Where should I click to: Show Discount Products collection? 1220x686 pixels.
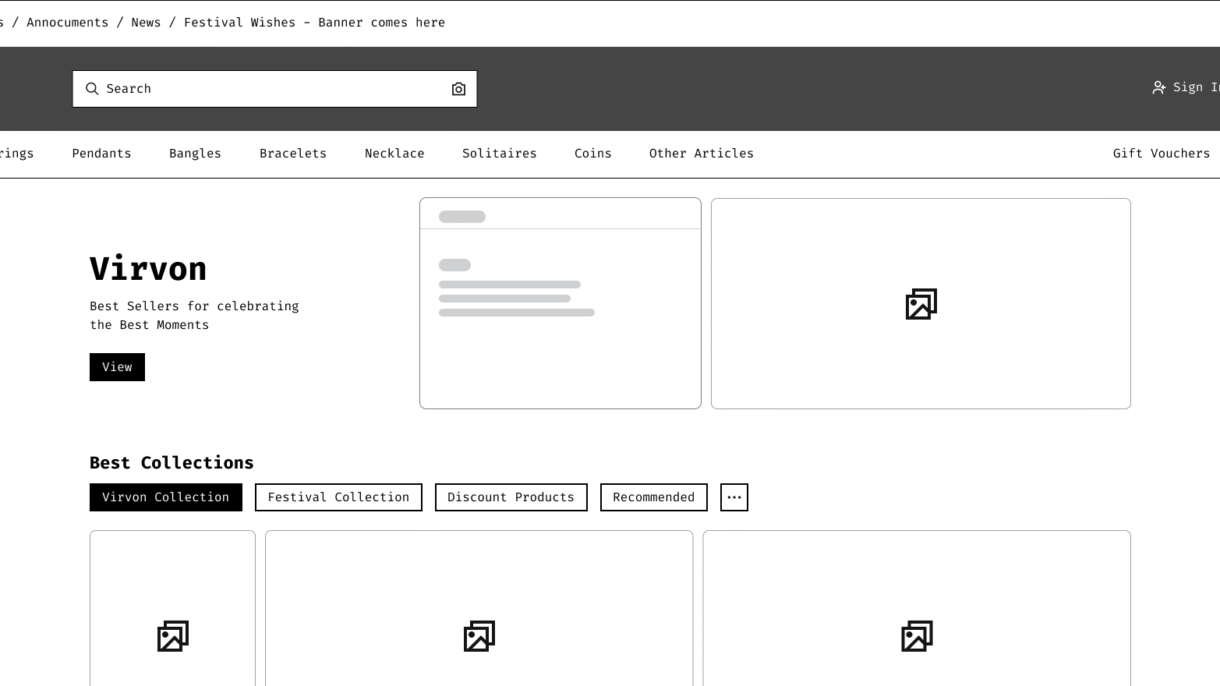coord(511,497)
